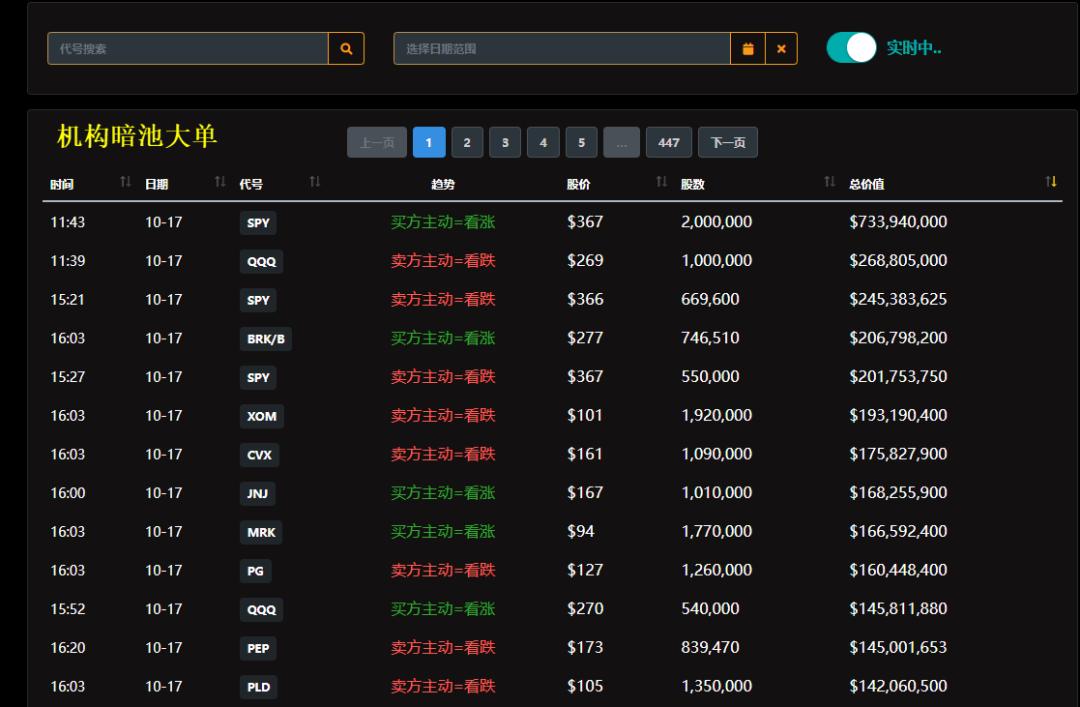
Task: Click the 机构暗池大单 title
Action: (x=137, y=136)
